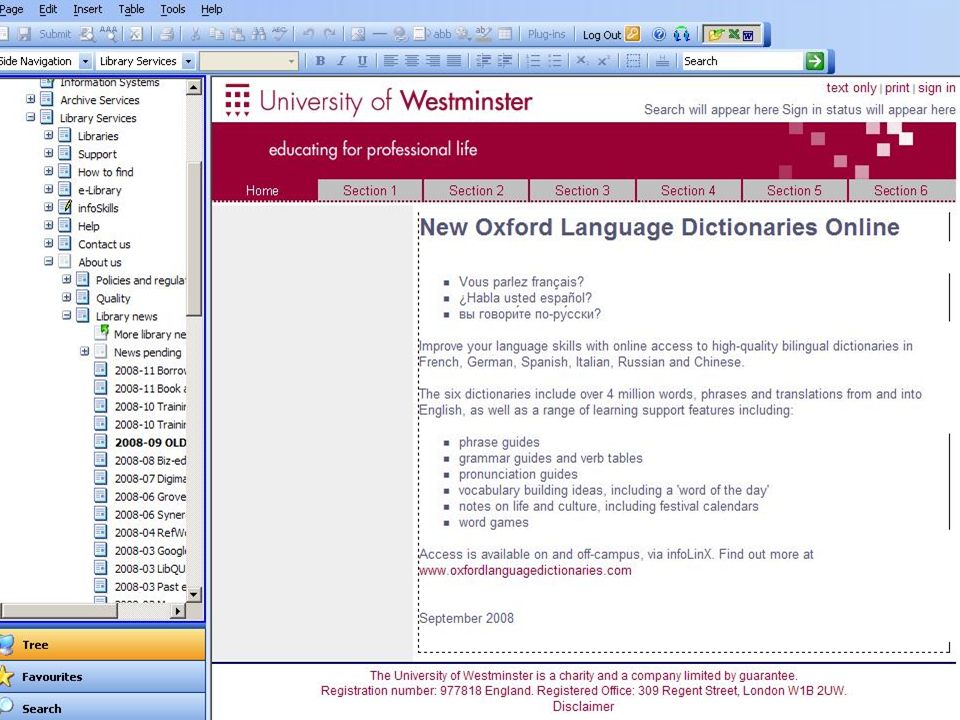Click the toolbar Search input field

743,61
